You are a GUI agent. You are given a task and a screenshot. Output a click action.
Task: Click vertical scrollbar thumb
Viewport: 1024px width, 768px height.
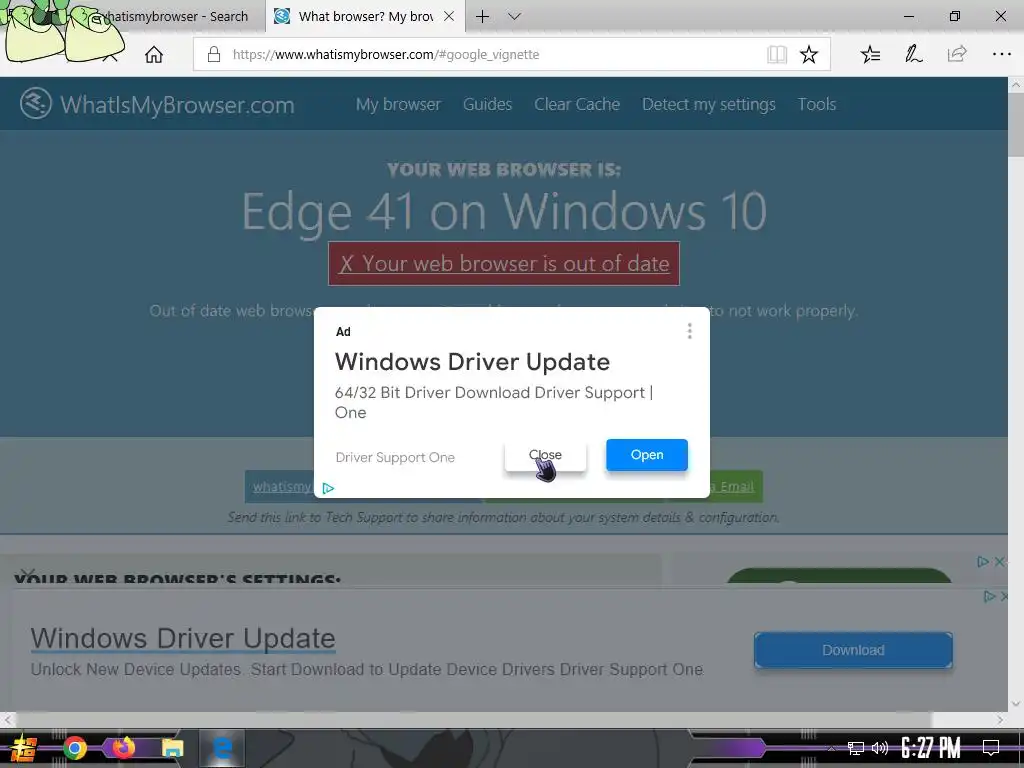(1016, 124)
